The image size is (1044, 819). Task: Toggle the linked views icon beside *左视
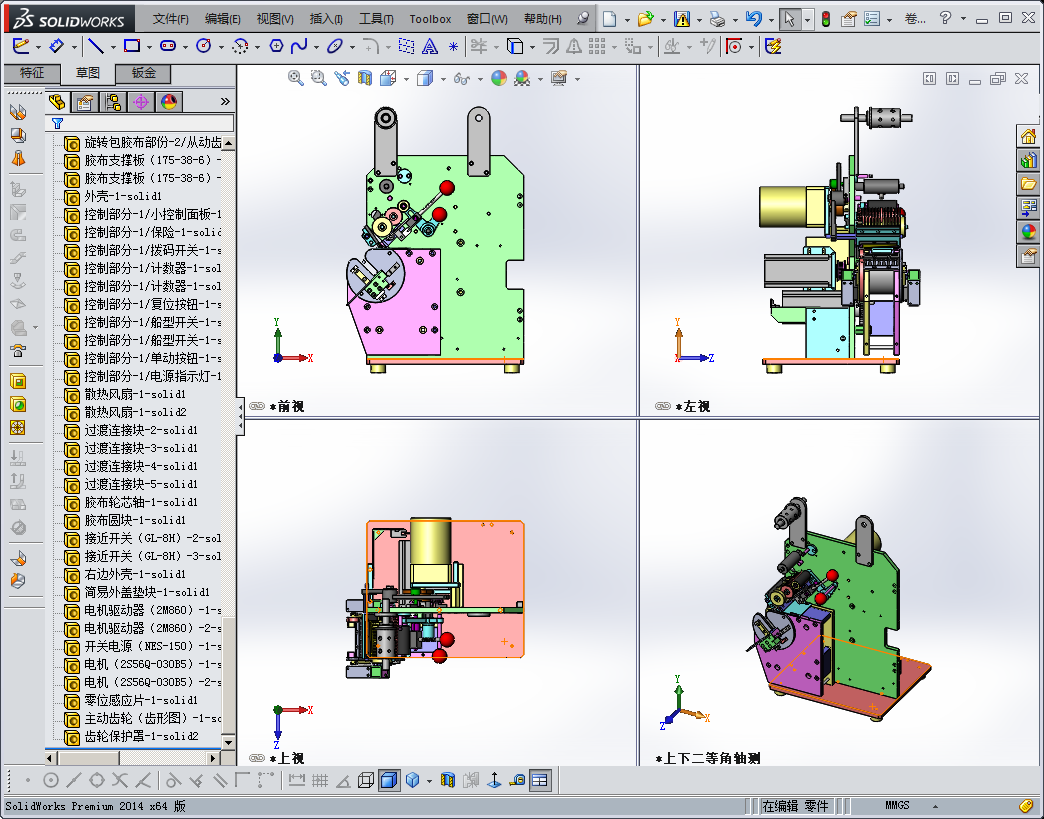click(x=662, y=406)
